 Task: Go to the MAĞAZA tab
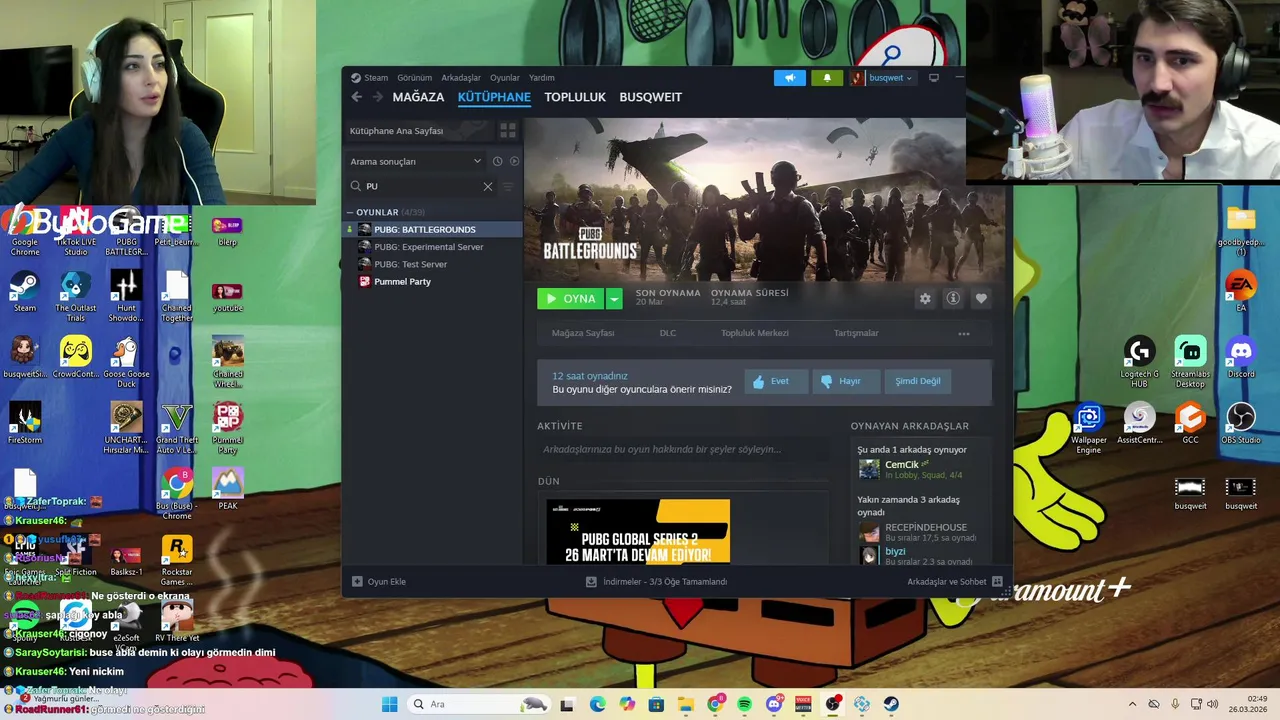(418, 97)
